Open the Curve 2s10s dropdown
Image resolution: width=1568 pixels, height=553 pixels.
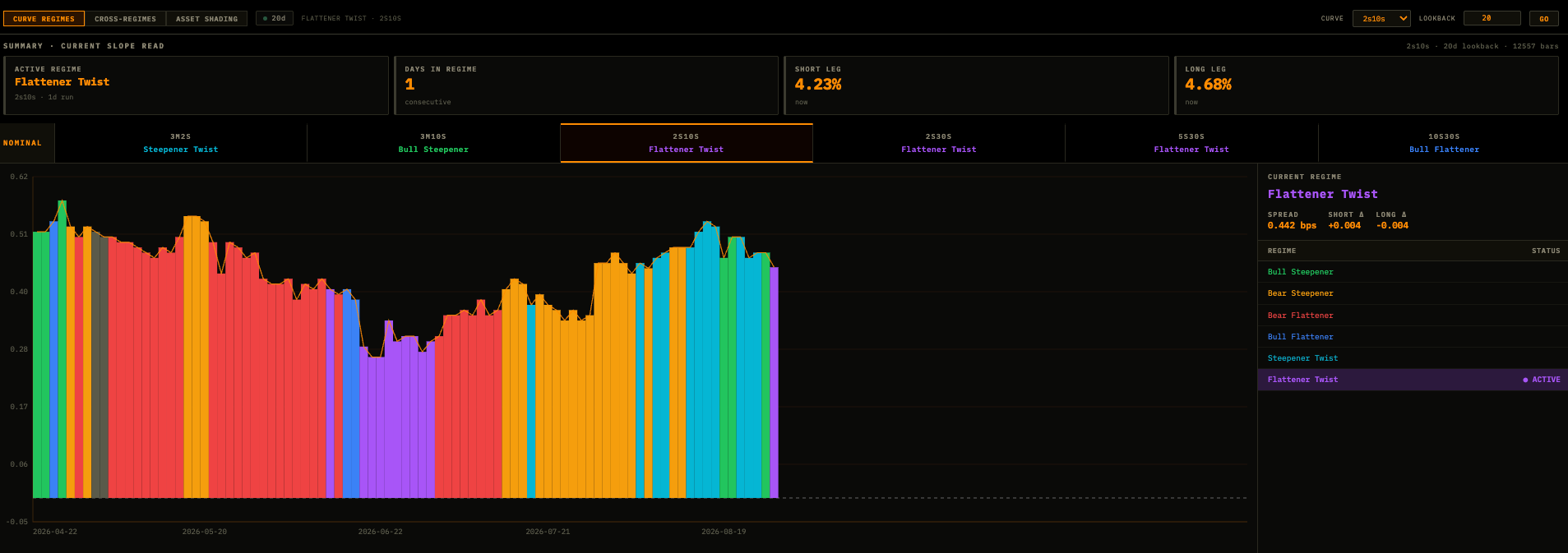pos(1381,18)
